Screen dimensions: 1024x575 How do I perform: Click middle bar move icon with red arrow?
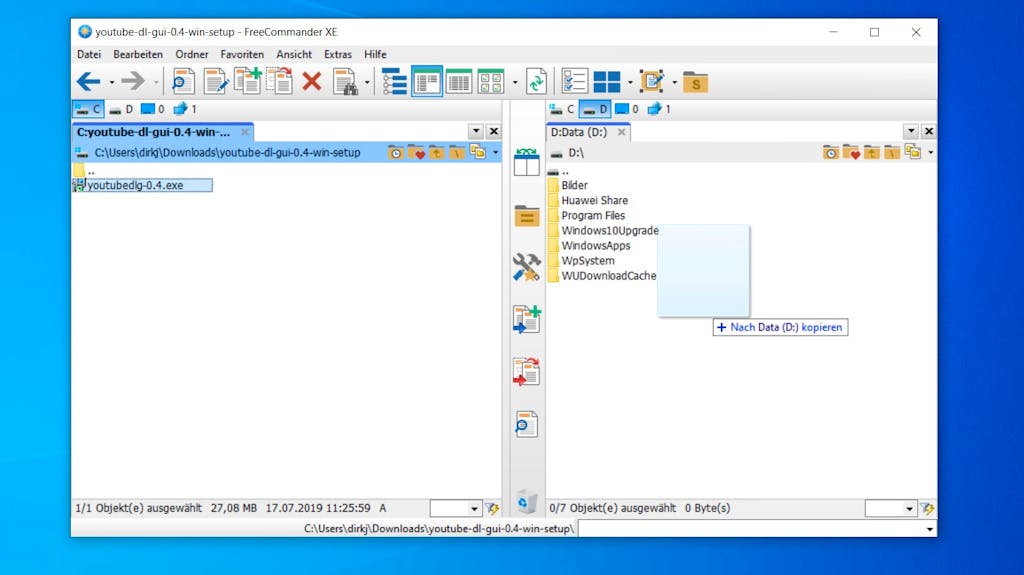526,372
